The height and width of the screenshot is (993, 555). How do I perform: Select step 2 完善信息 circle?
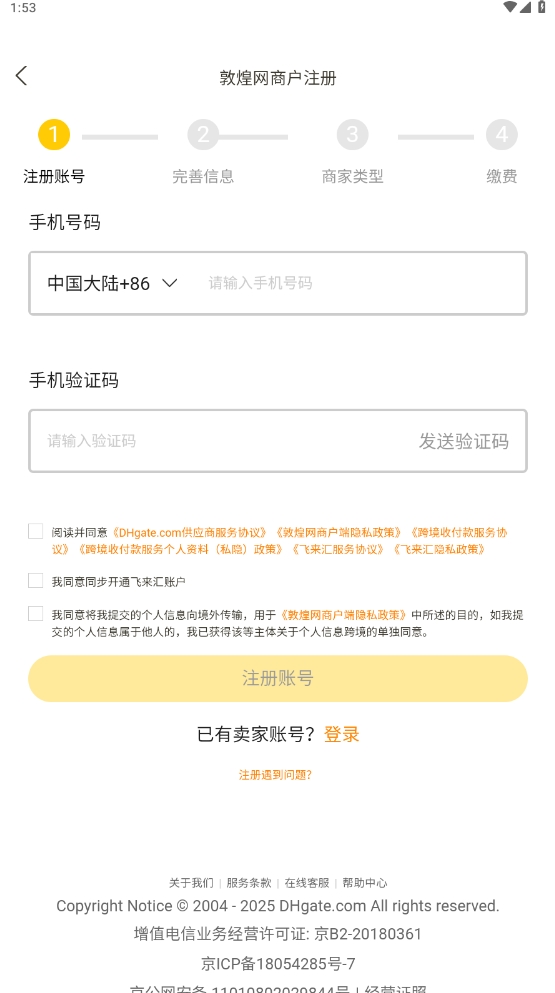click(203, 135)
